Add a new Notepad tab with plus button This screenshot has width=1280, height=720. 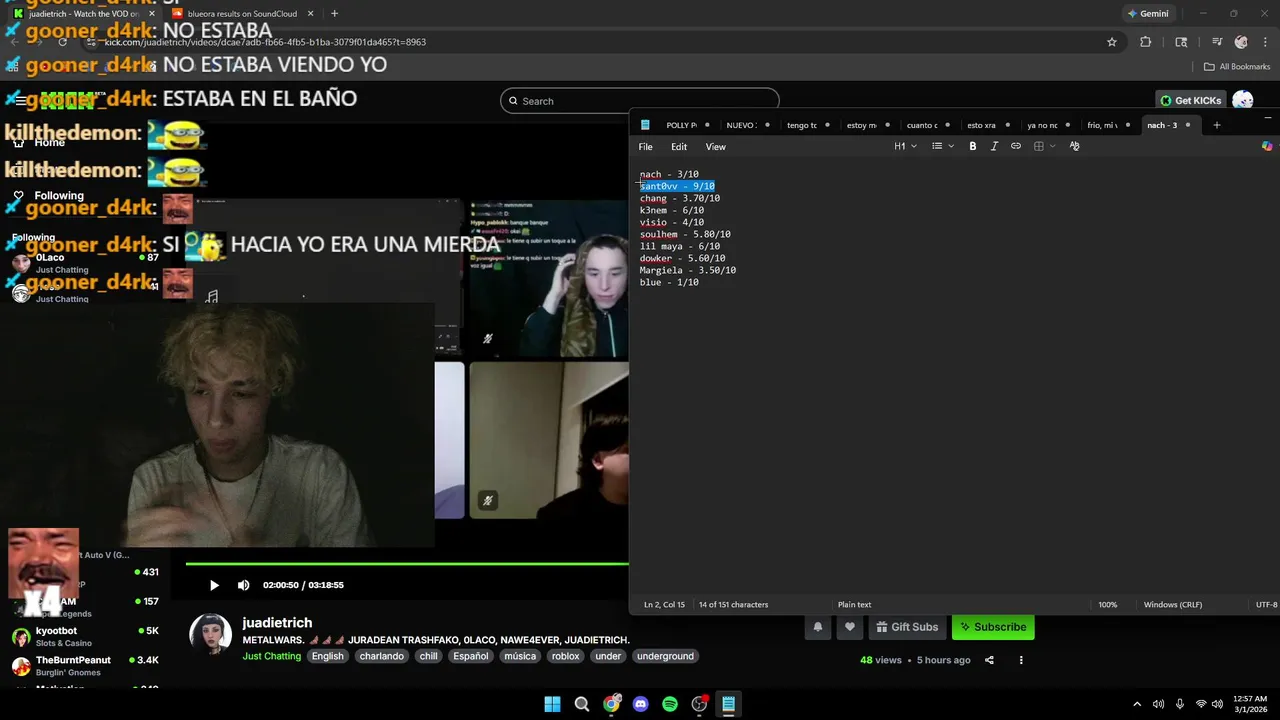[1217, 125]
